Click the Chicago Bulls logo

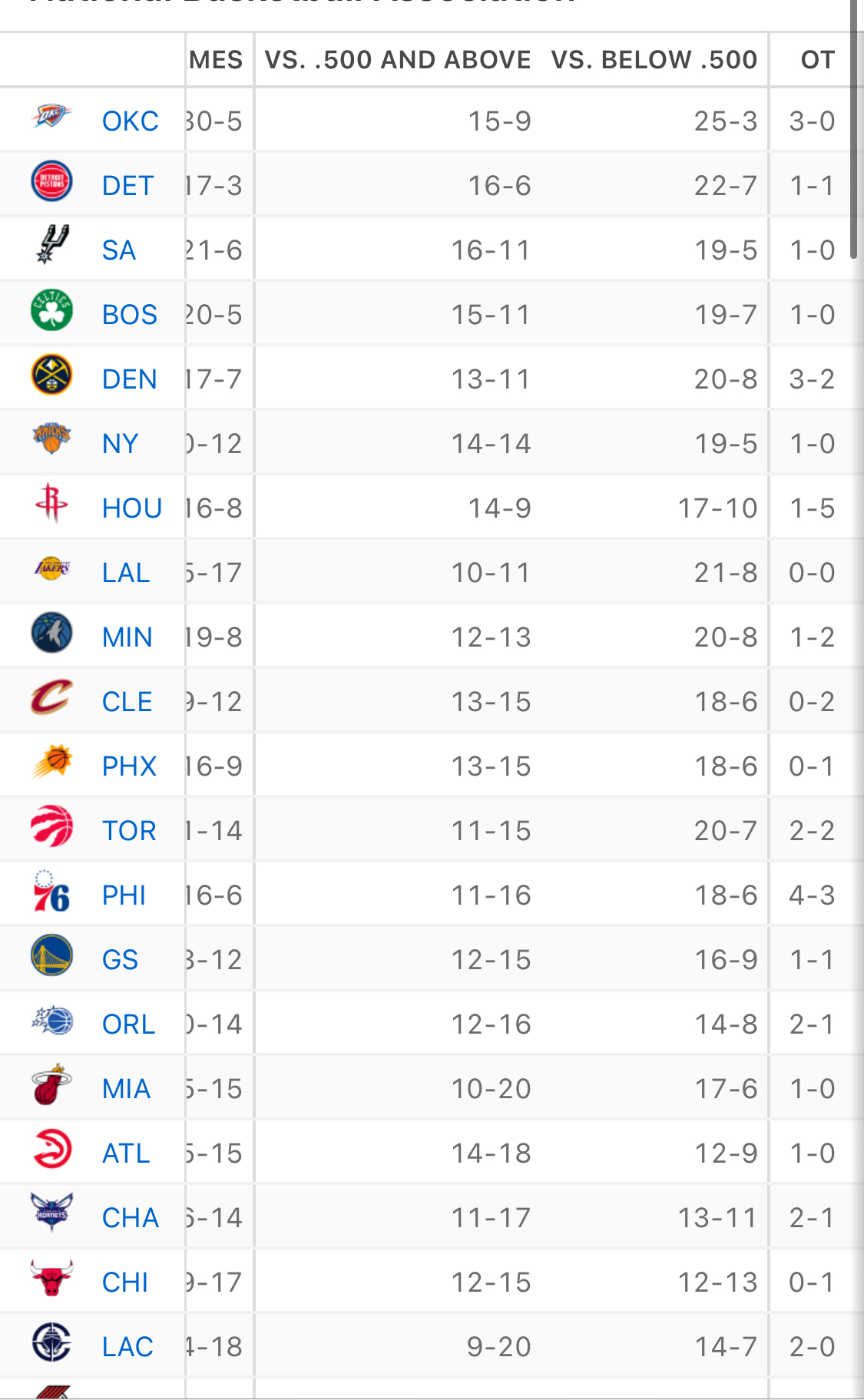click(51, 1279)
